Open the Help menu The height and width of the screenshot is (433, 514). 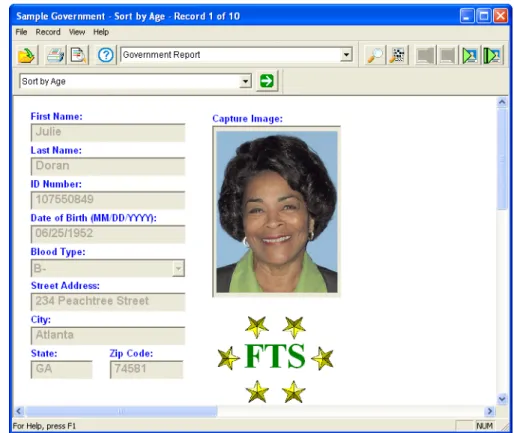101,32
